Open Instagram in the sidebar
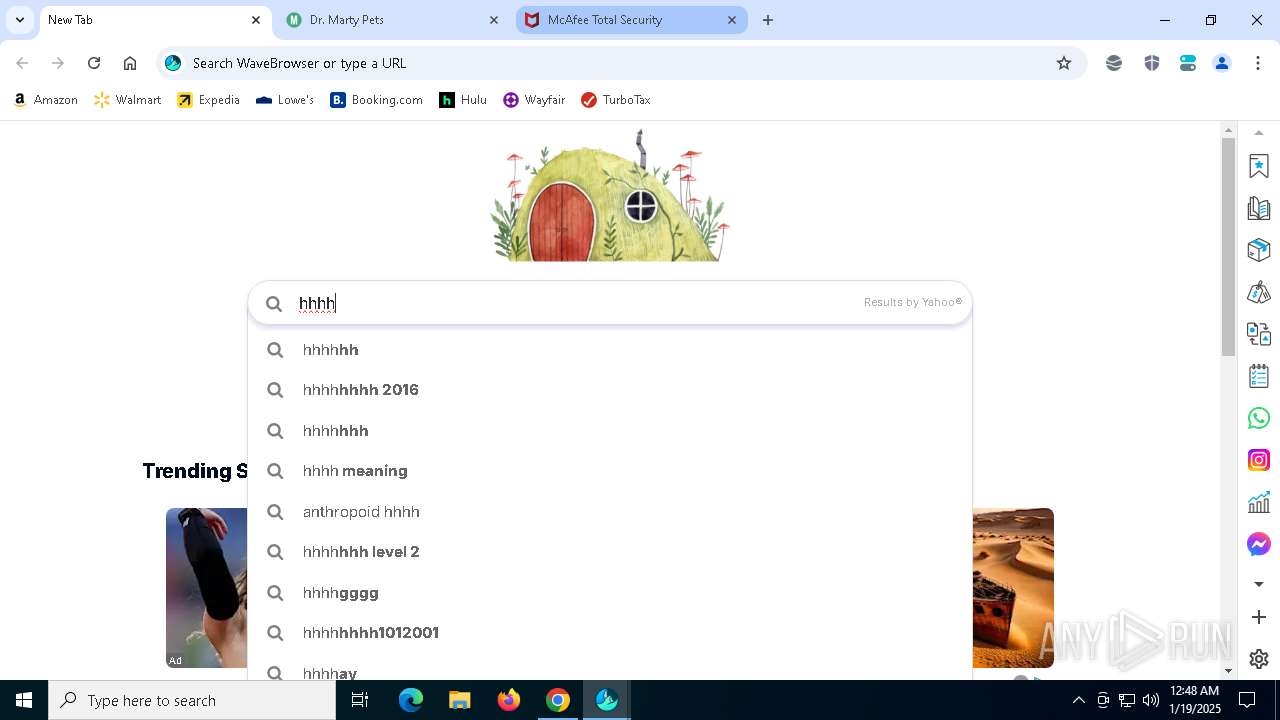Image resolution: width=1280 pixels, height=720 pixels. [x=1259, y=460]
